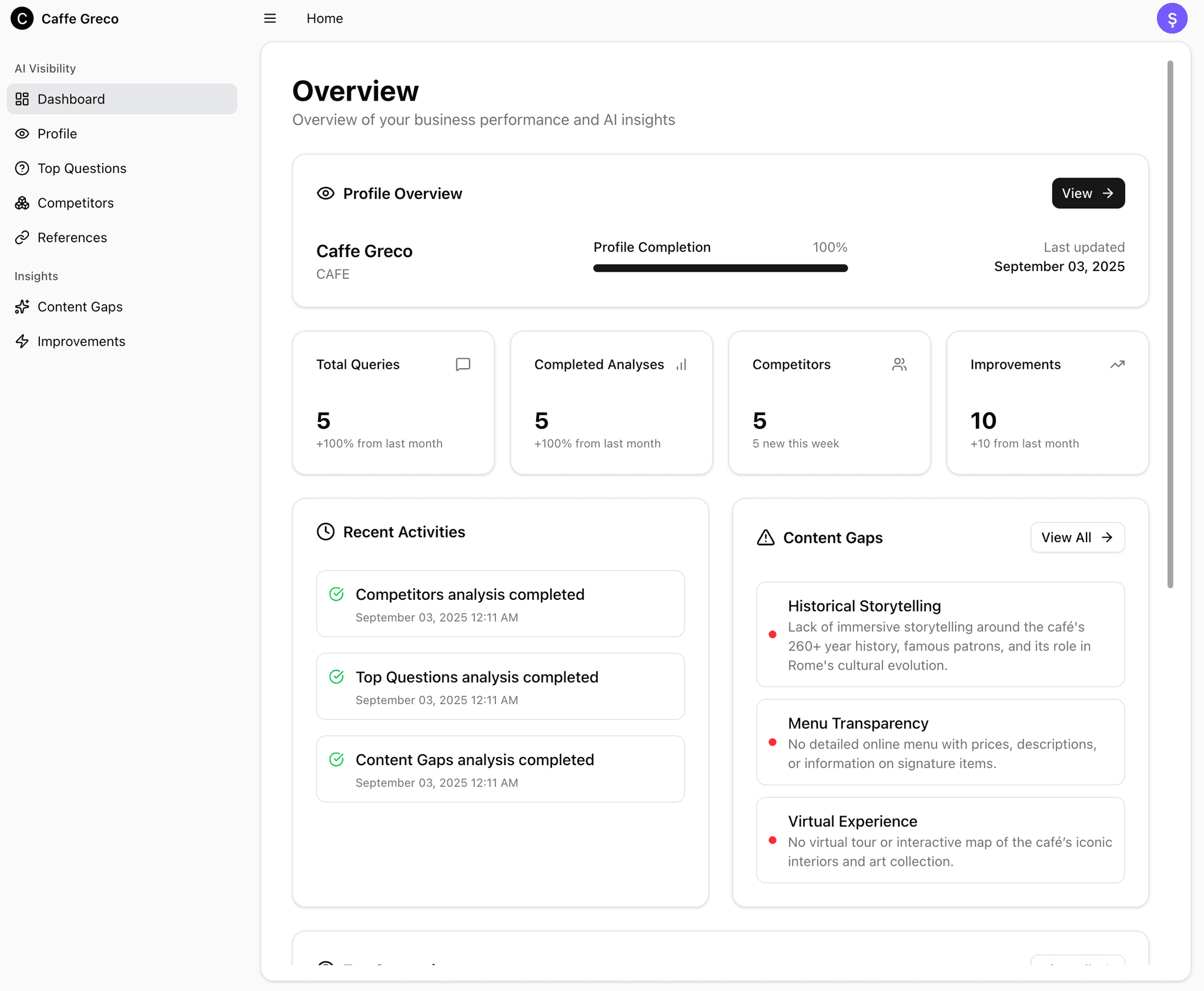
Task: Click View All in Content Gaps
Action: 1077,538
